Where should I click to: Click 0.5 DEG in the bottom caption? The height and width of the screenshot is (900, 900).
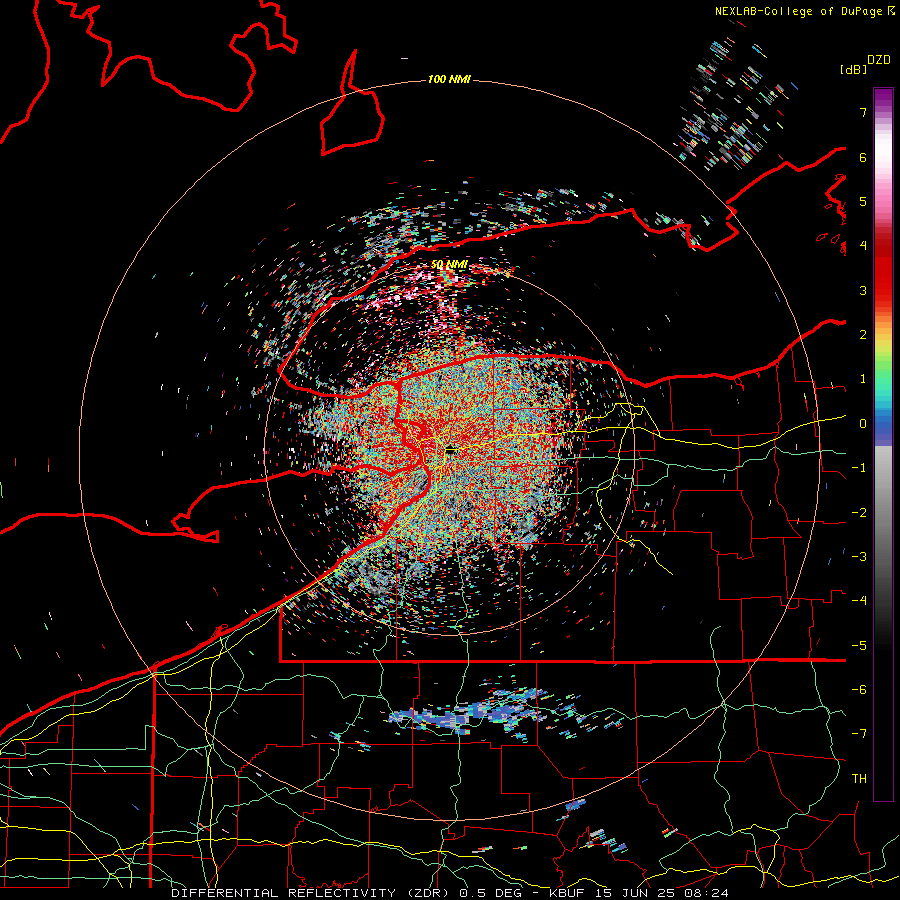pyautogui.click(x=490, y=893)
